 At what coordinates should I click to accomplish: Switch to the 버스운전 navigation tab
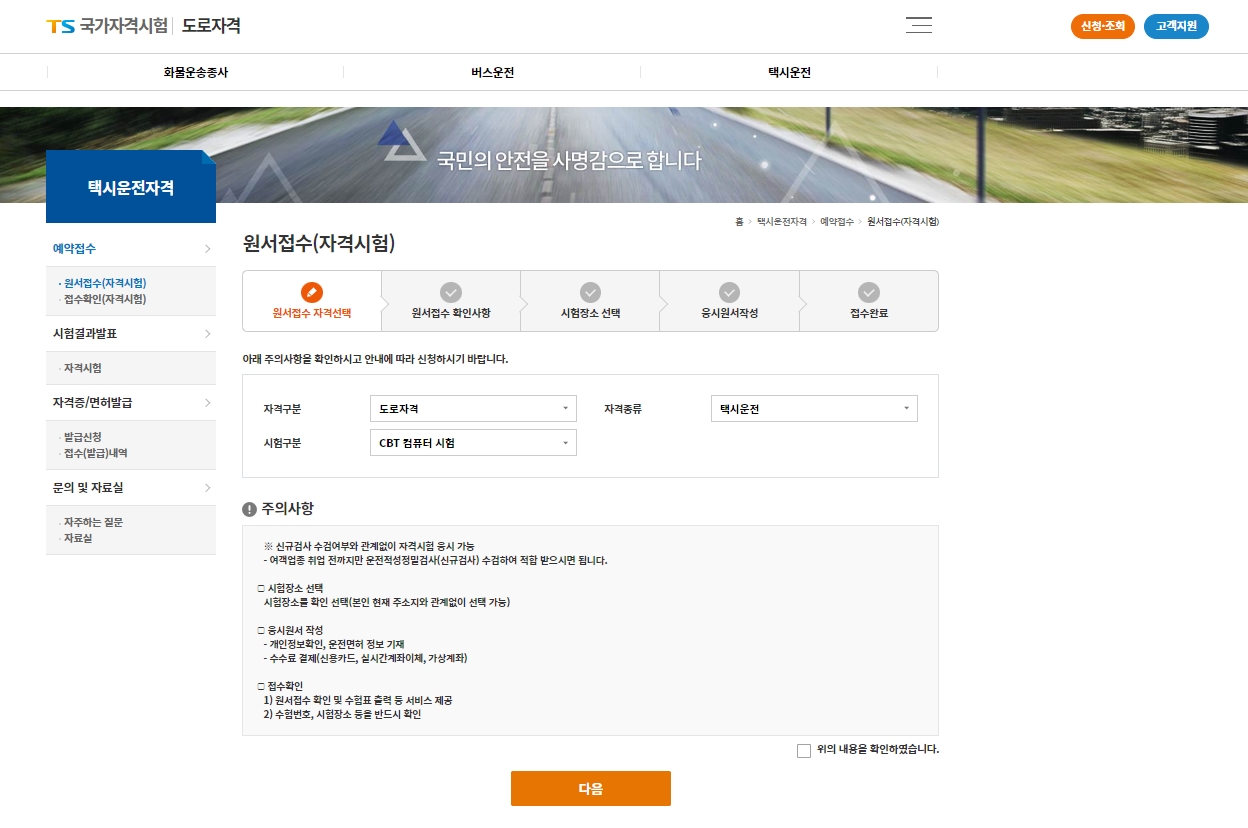pos(492,71)
